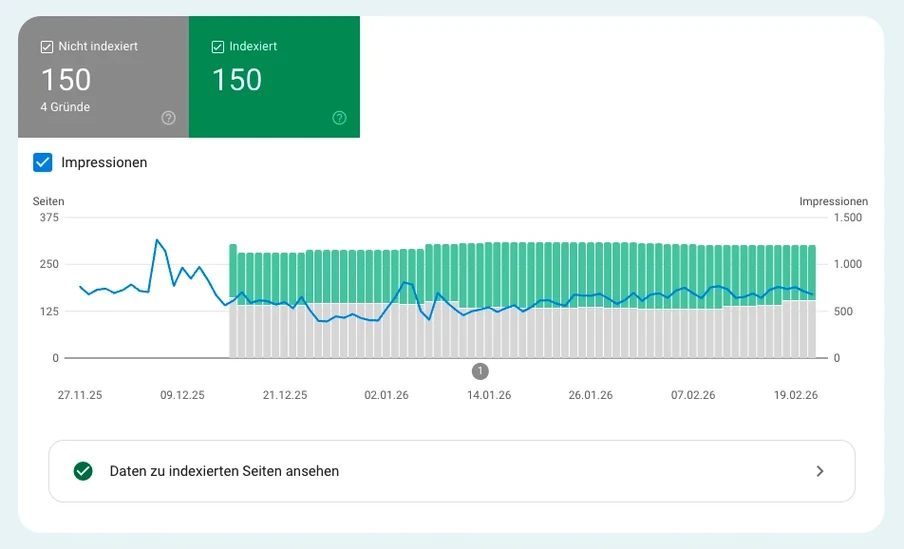Click the impressions line peak near 09.12.25

[x=157, y=240]
